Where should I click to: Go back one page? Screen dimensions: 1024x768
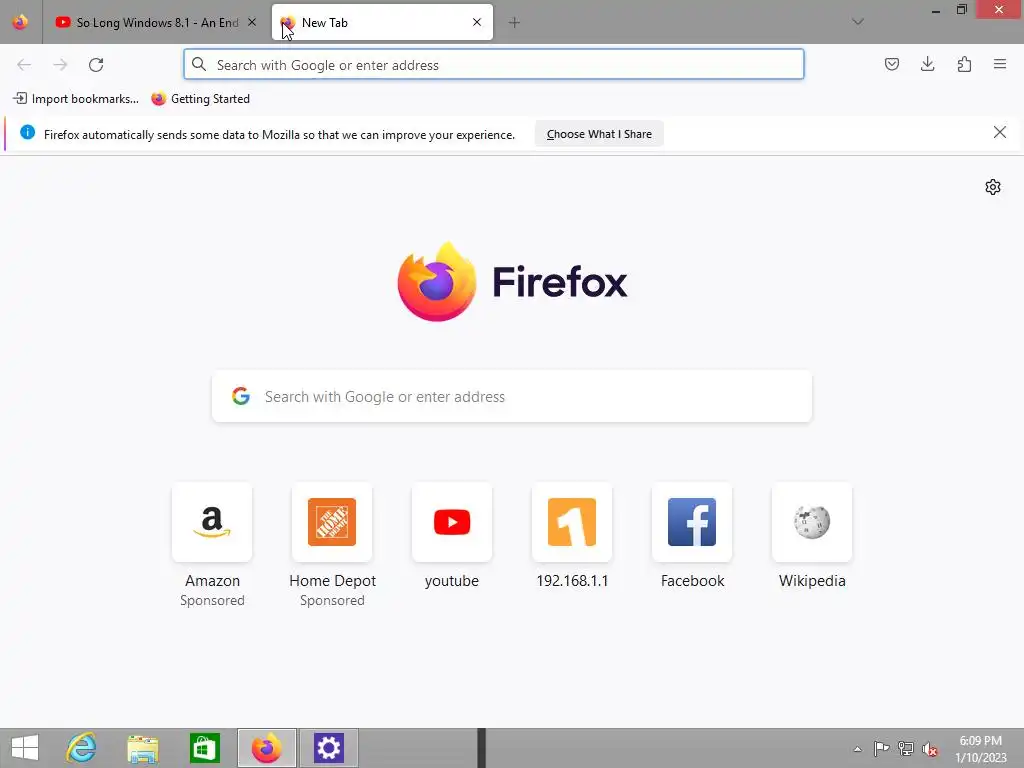pyautogui.click(x=24, y=65)
